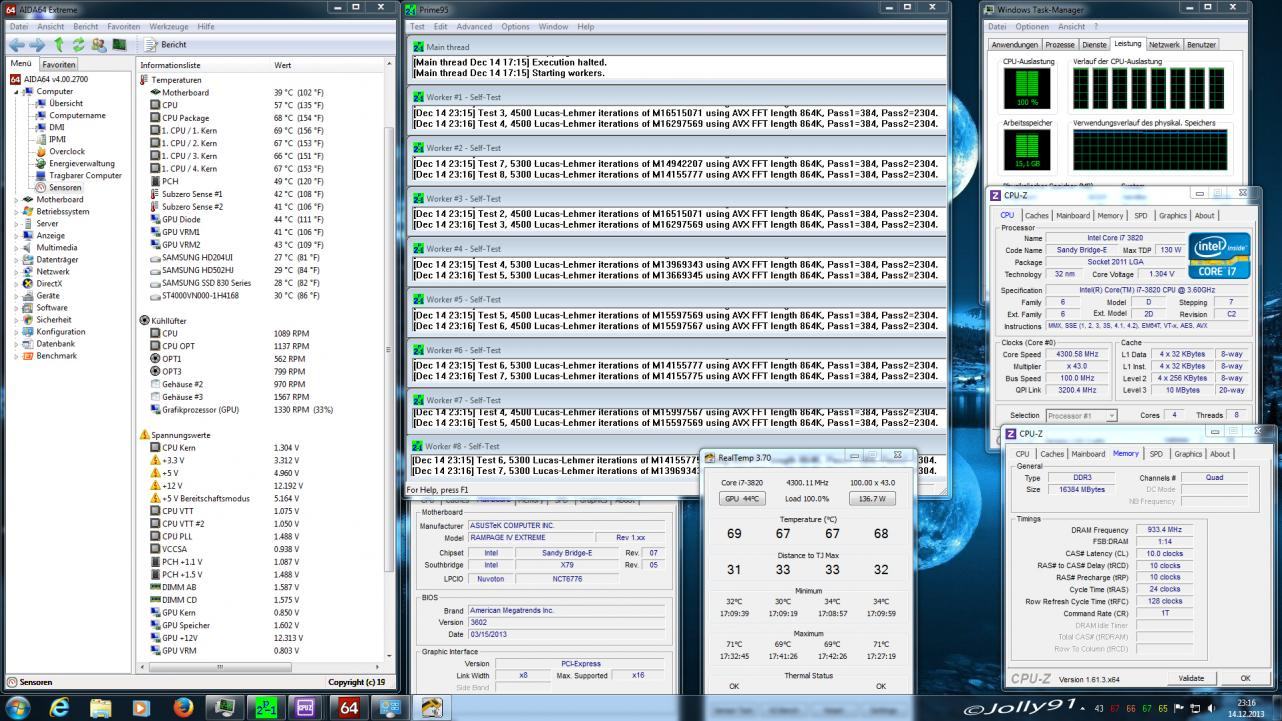The image size is (1282, 721).
Task: Click AIDA64 forward arrow toolbar icon
Action: (x=37, y=45)
